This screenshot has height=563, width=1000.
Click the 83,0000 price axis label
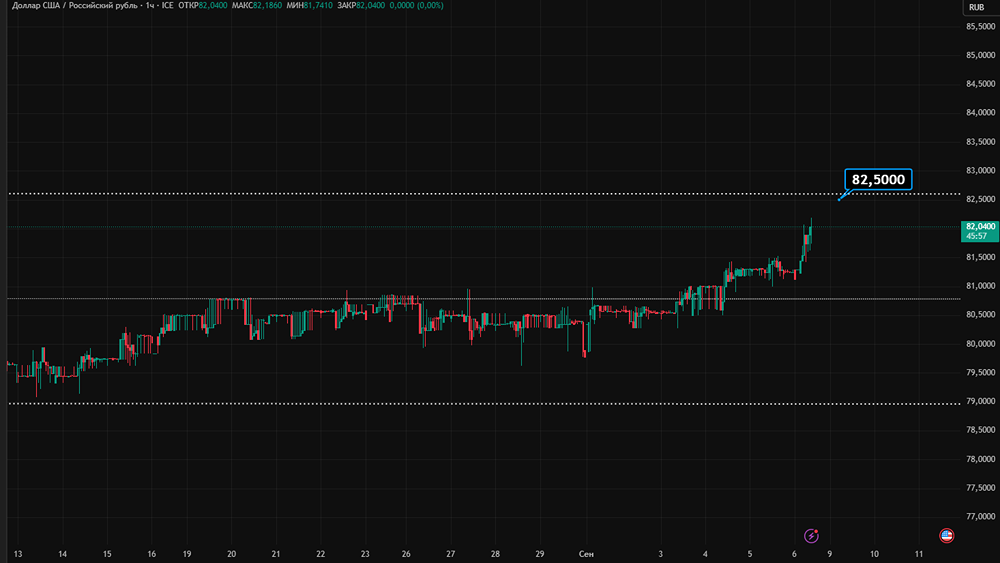(x=980, y=170)
